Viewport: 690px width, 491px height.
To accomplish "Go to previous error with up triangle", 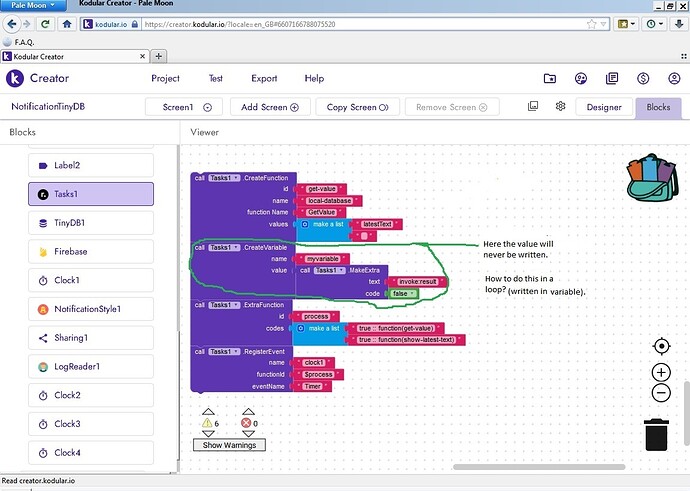I will click(x=249, y=412).
